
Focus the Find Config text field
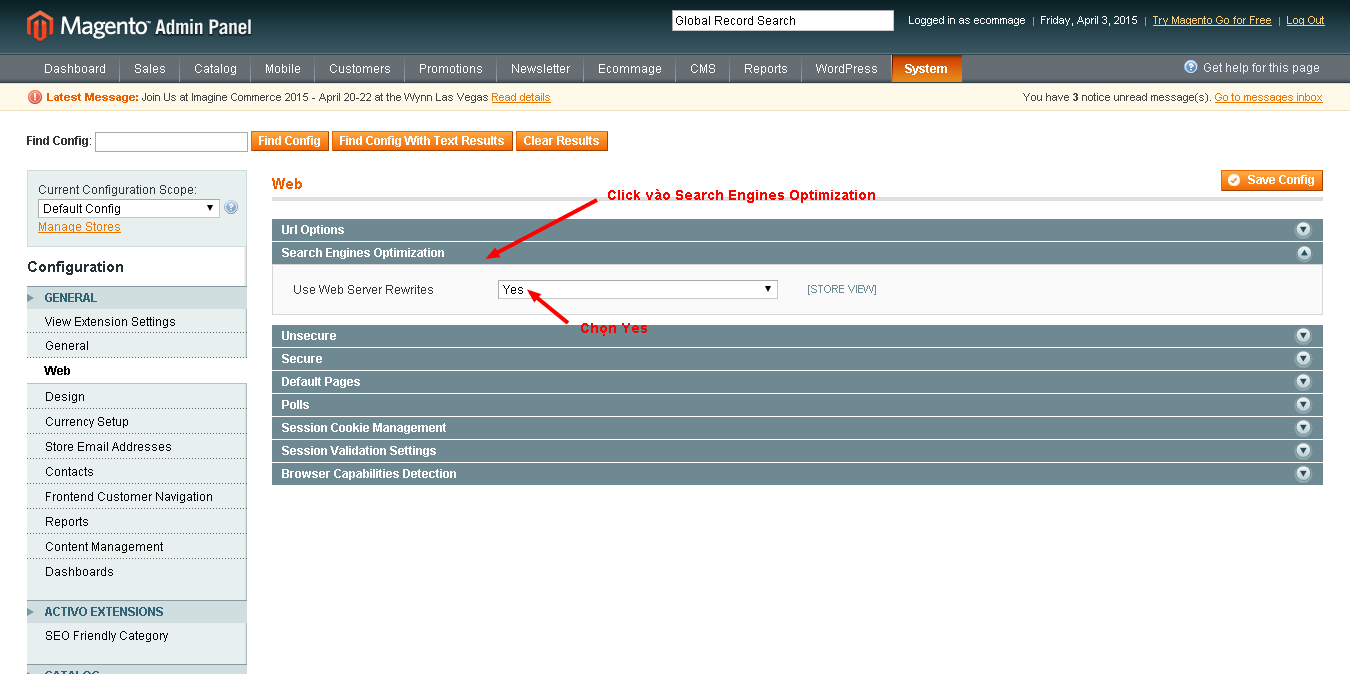click(x=171, y=142)
